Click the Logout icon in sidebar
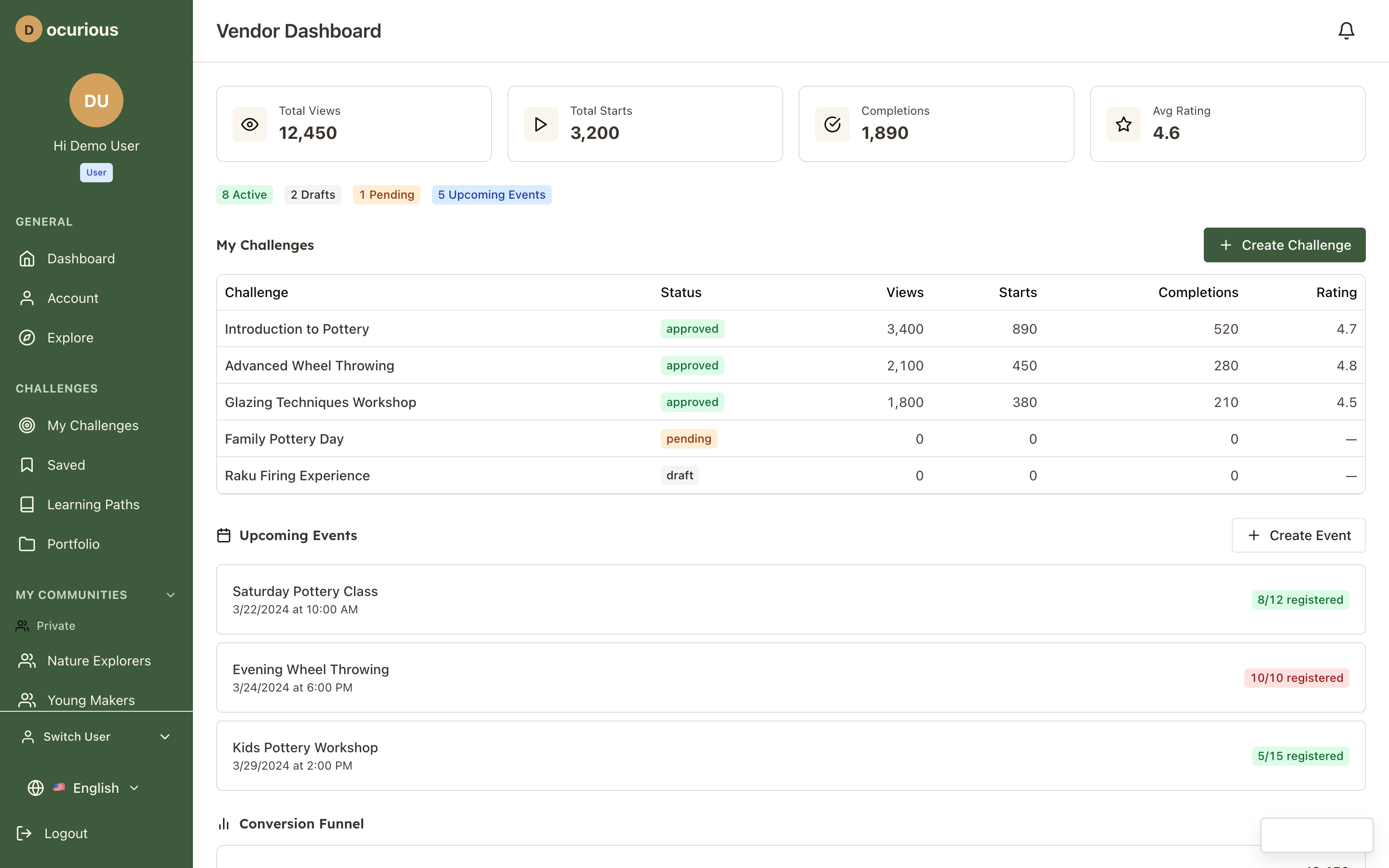Viewport: 1389px width, 868px height. click(x=24, y=833)
